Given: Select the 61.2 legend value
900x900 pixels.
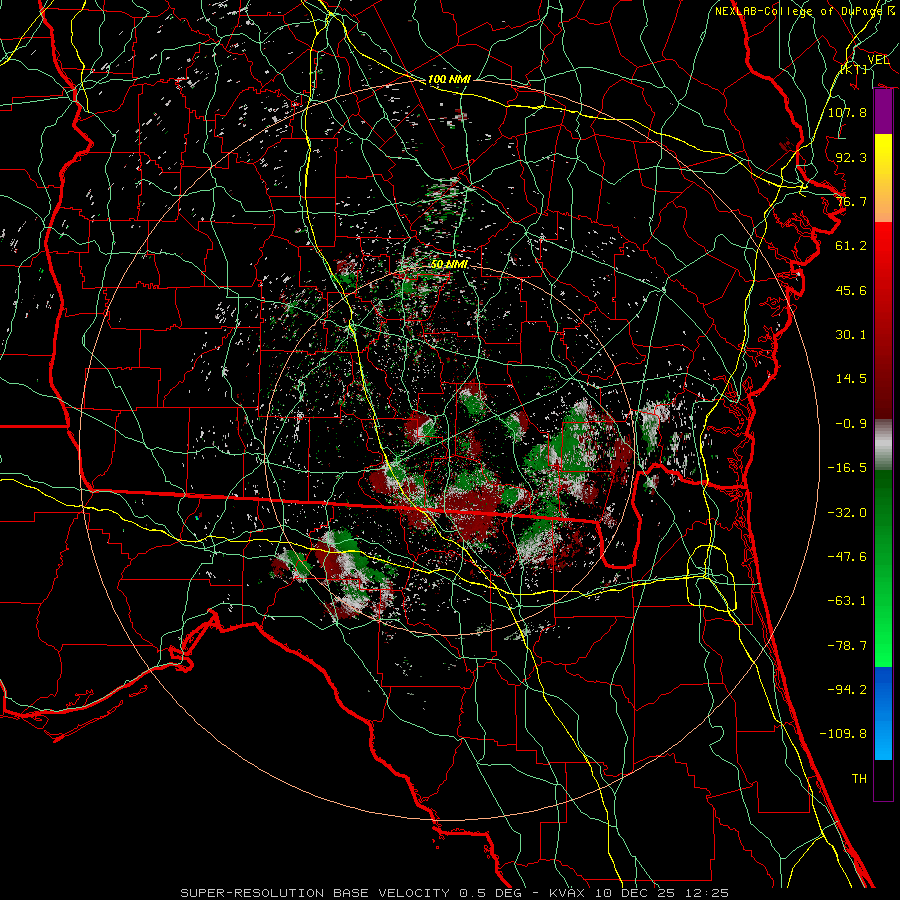Looking at the screenshot, I should [x=851, y=246].
